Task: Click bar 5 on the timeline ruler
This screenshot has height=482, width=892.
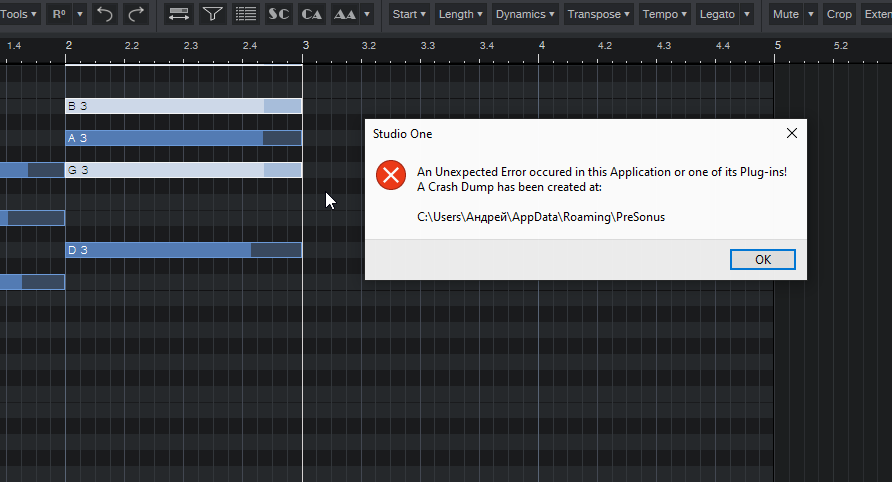Action: pyautogui.click(x=778, y=45)
